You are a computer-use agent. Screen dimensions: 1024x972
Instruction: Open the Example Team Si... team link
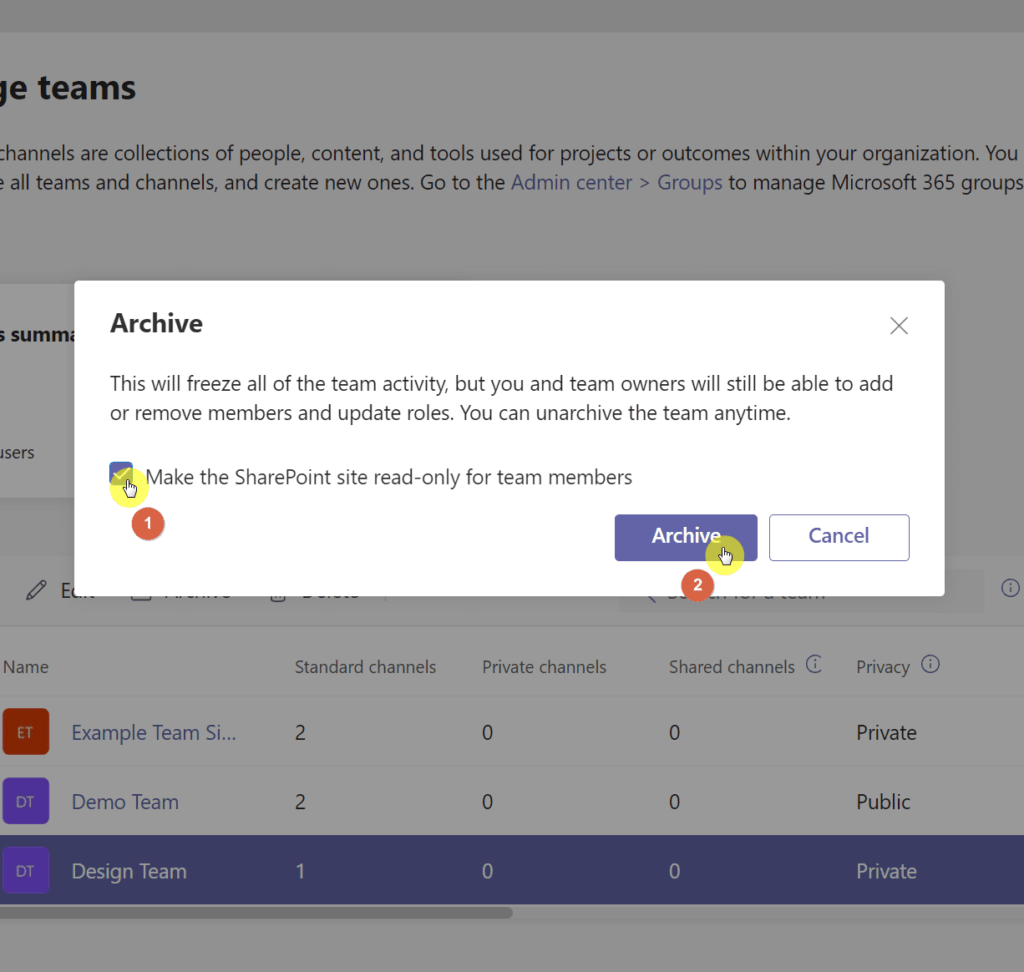click(153, 732)
